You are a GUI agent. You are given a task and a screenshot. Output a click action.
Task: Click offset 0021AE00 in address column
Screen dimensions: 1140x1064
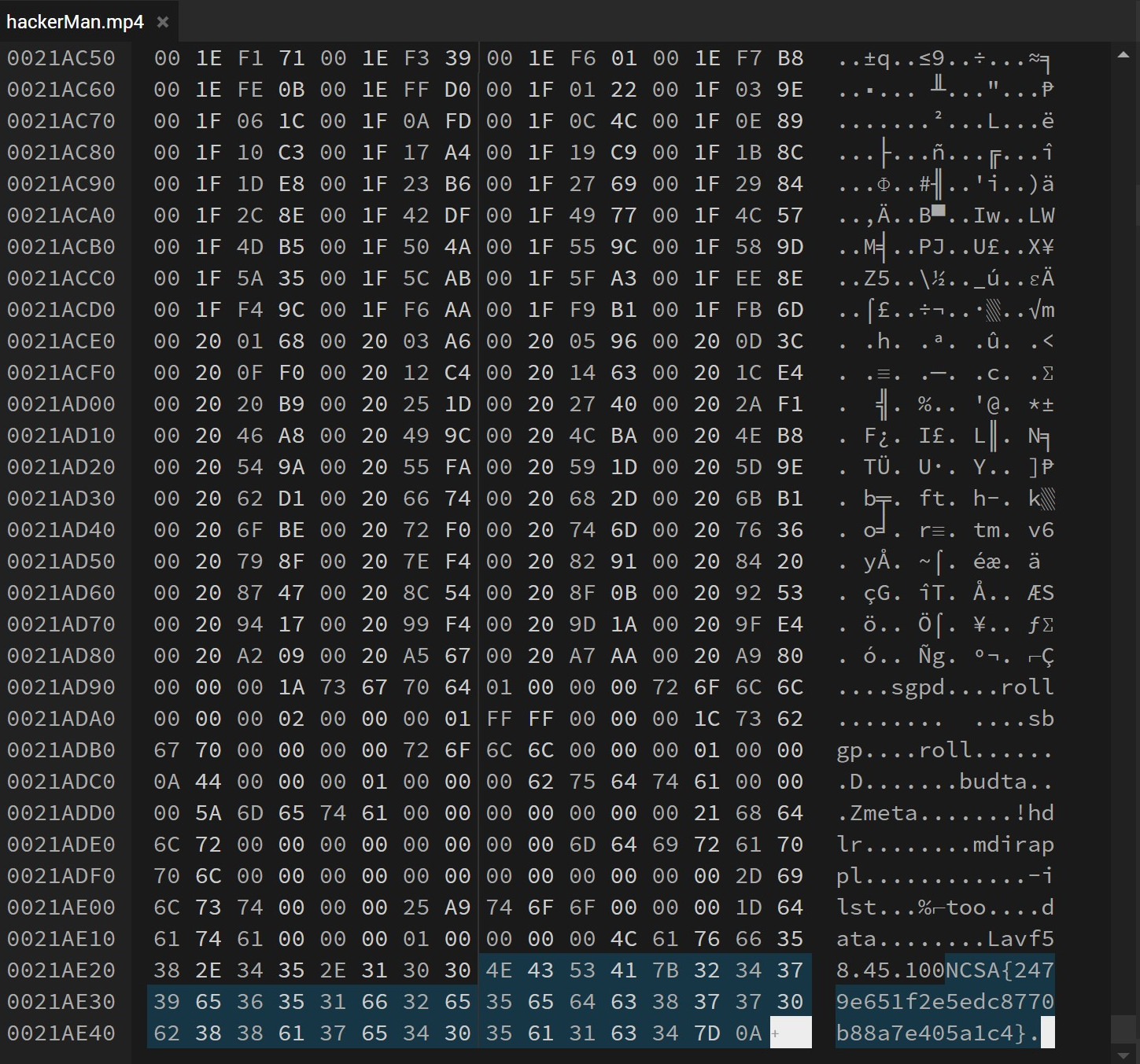tap(61, 908)
